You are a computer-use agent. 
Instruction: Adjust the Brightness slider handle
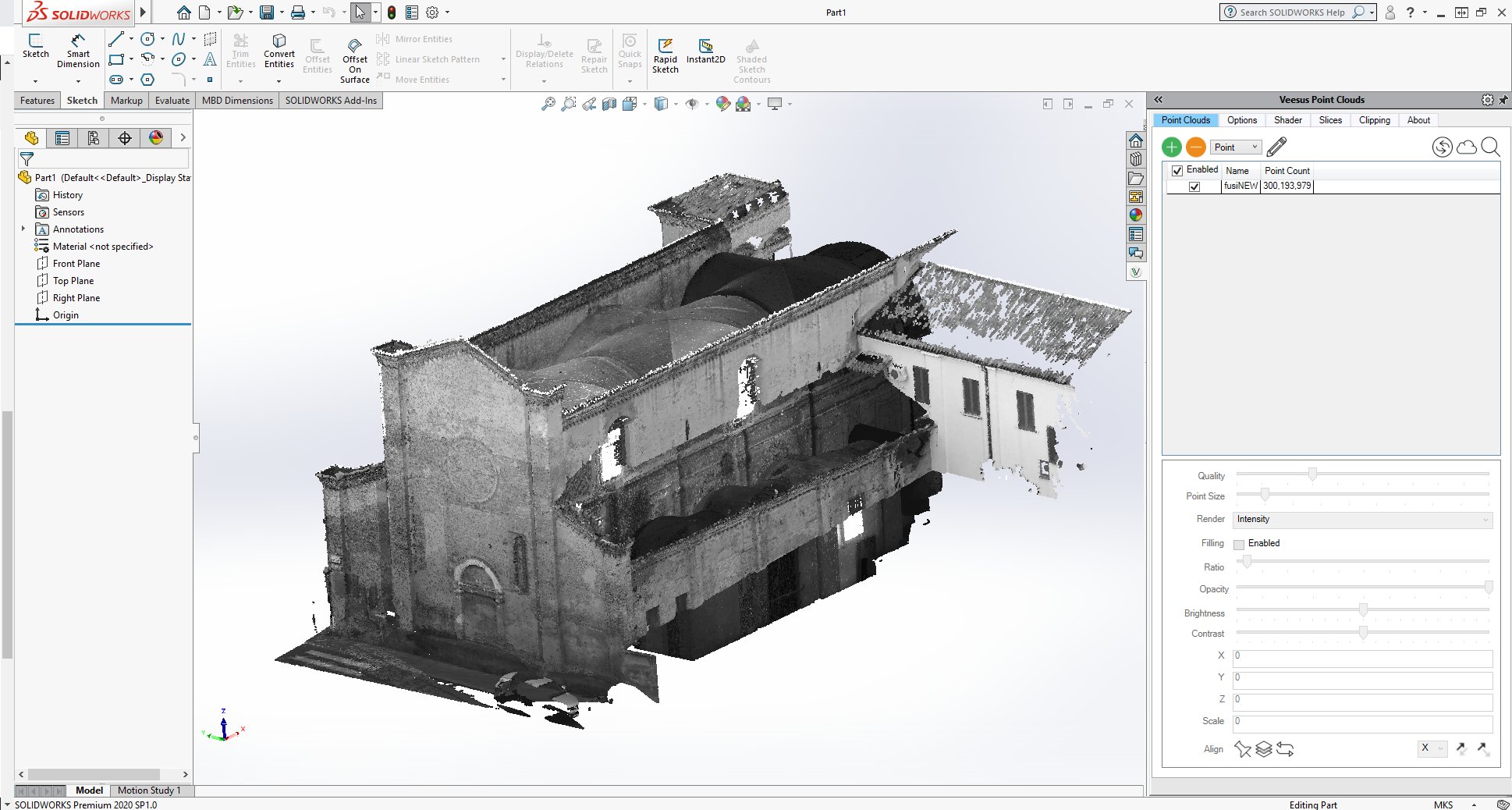click(x=1363, y=609)
